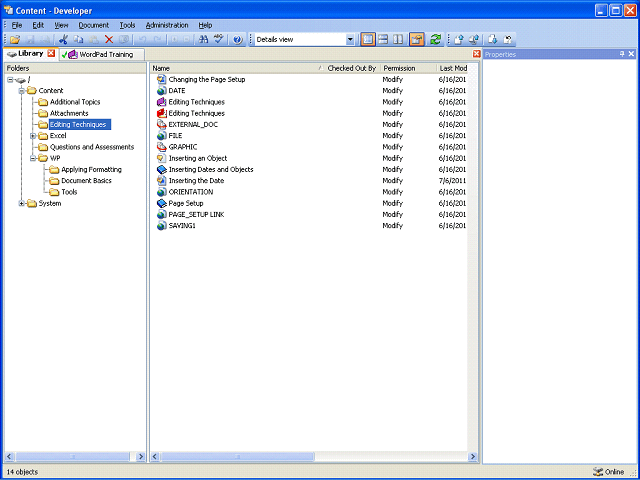The height and width of the screenshot is (480, 640).
Task: Click the globe icon next to DATE
Action: [162, 91]
